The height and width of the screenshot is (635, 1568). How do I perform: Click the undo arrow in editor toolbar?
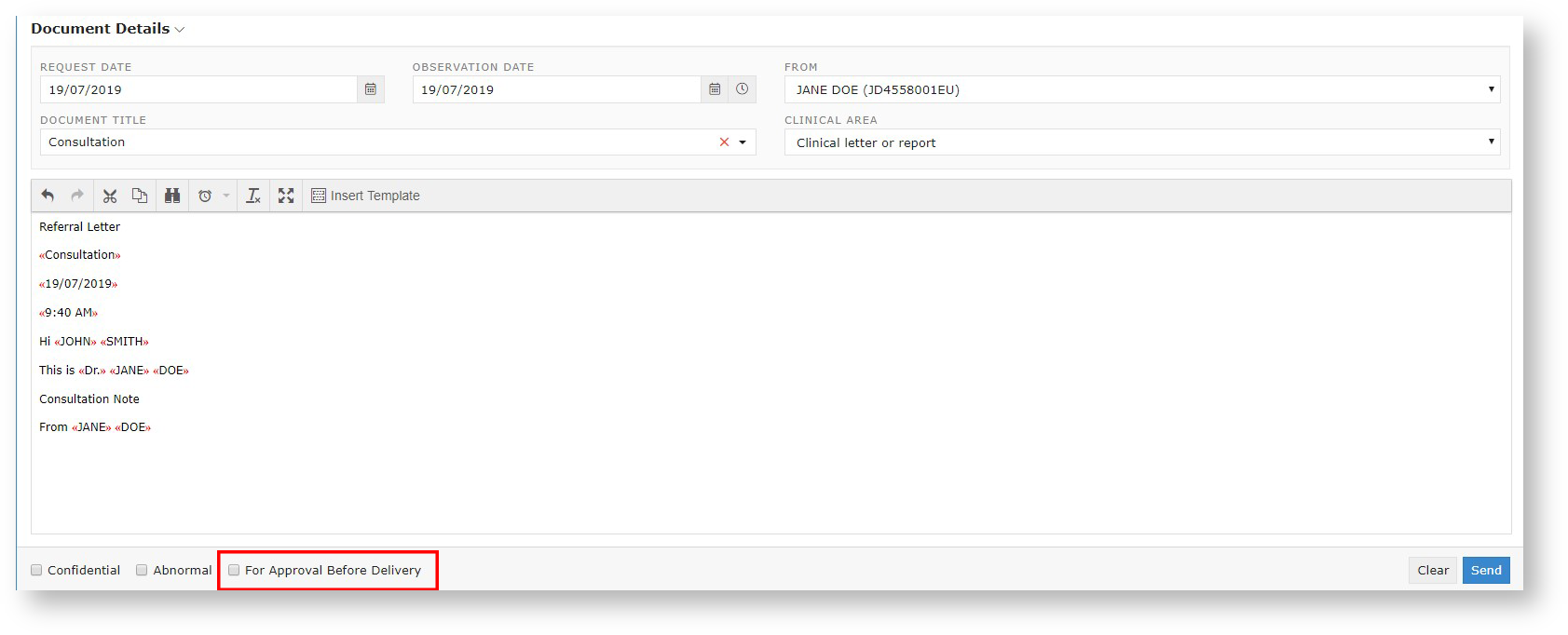(48, 196)
